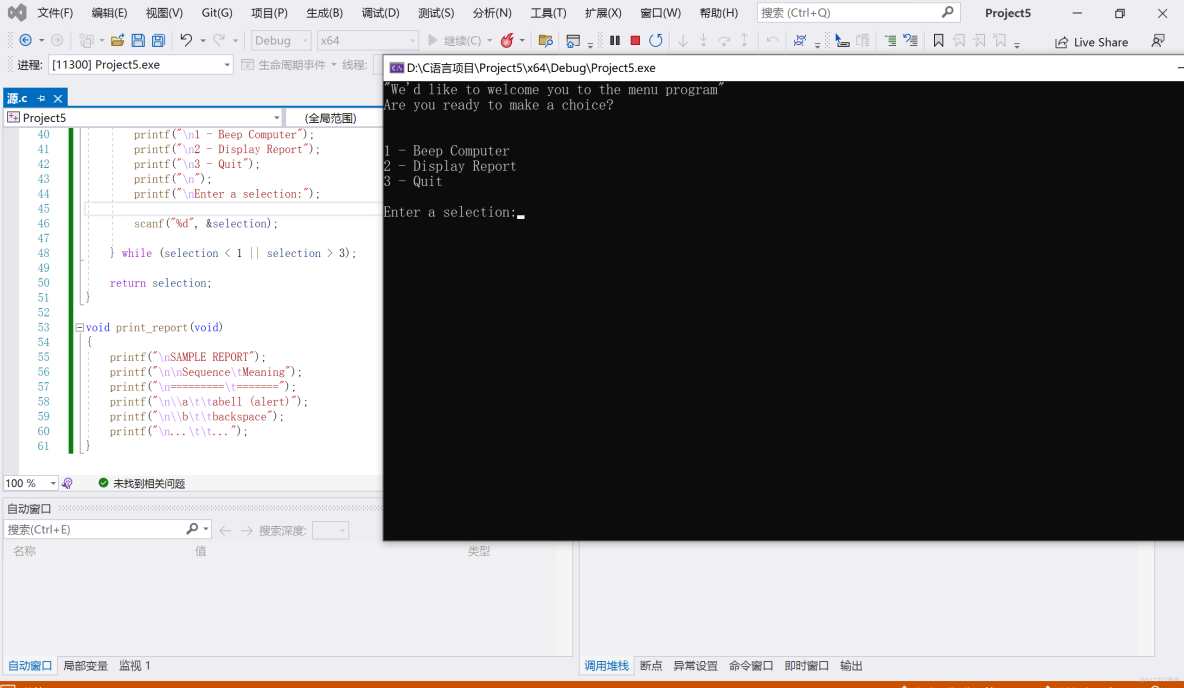Viewport: 1184px width, 688px height.
Task: Open the 文件(F) menu
Action: [55, 13]
